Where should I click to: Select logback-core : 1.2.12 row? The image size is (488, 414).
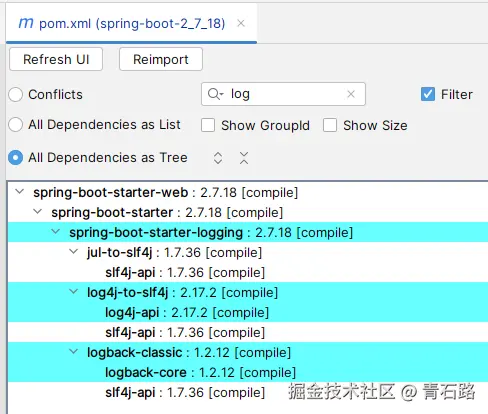[248, 372]
